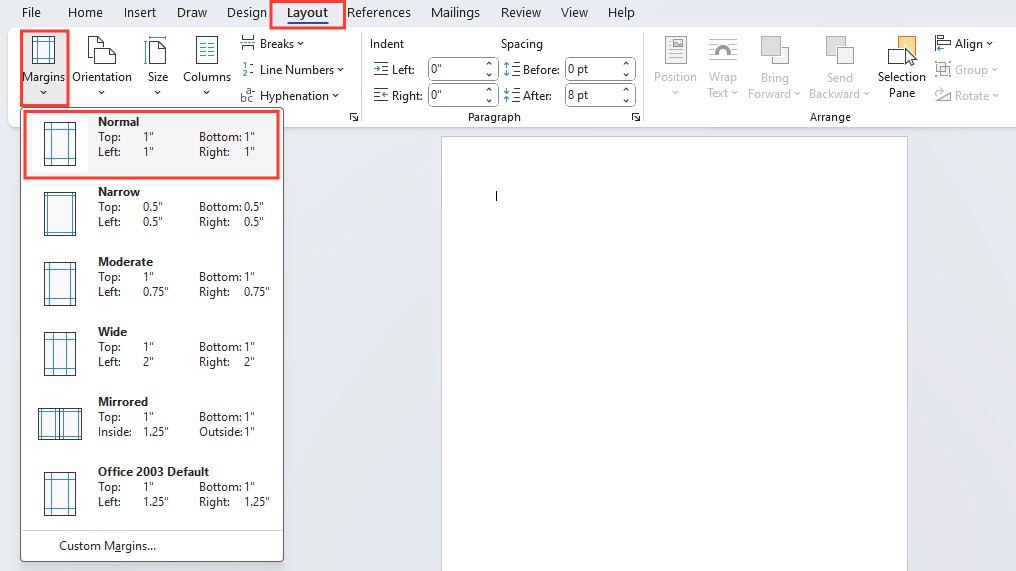Open the page Size icon
1016x571 pixels.
pos(157,51)
